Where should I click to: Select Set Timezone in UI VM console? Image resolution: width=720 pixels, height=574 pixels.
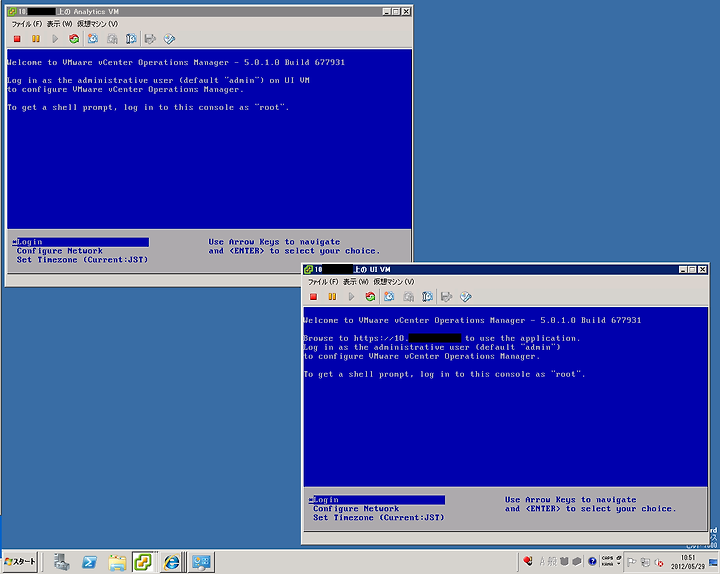click(x=378, y=518)
